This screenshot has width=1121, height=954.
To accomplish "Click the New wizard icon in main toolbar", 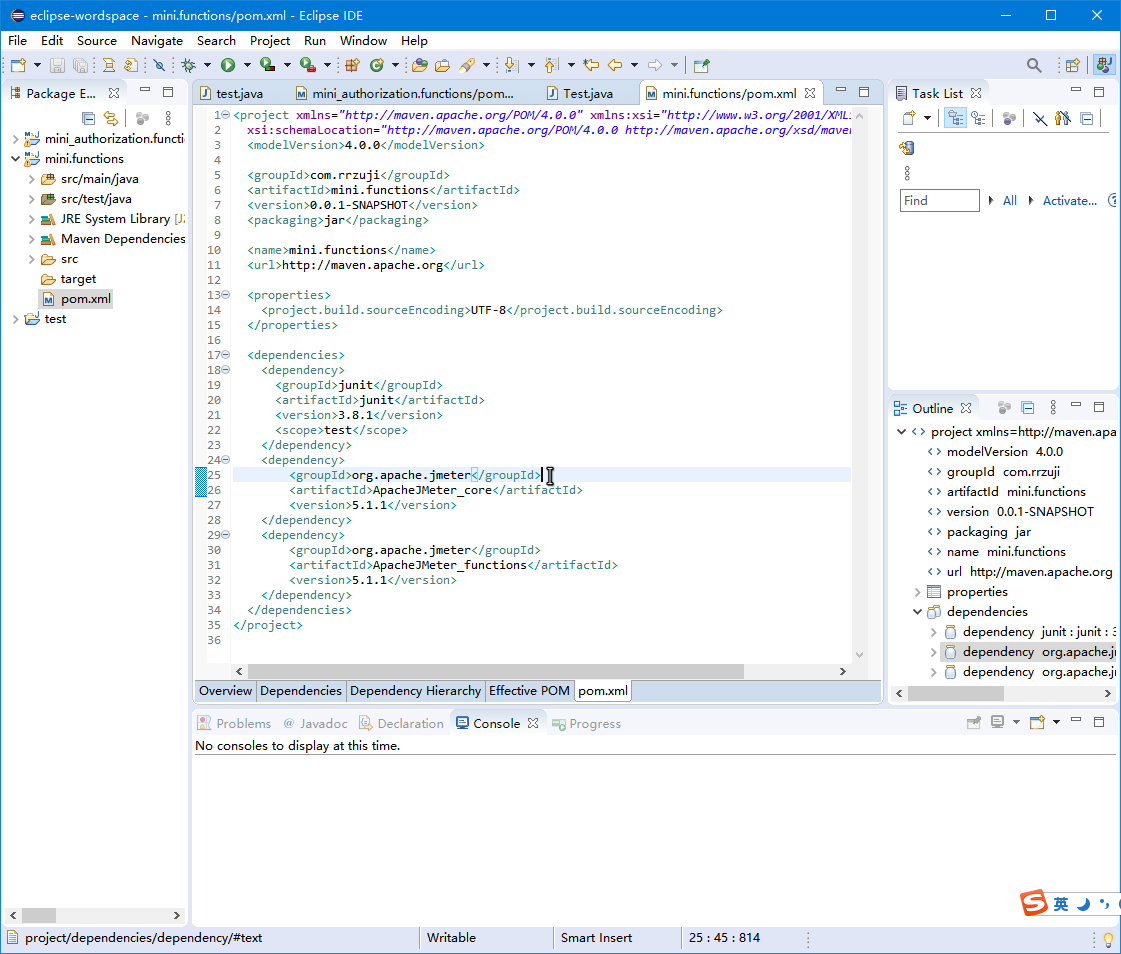I will click(x=17, y=65).
